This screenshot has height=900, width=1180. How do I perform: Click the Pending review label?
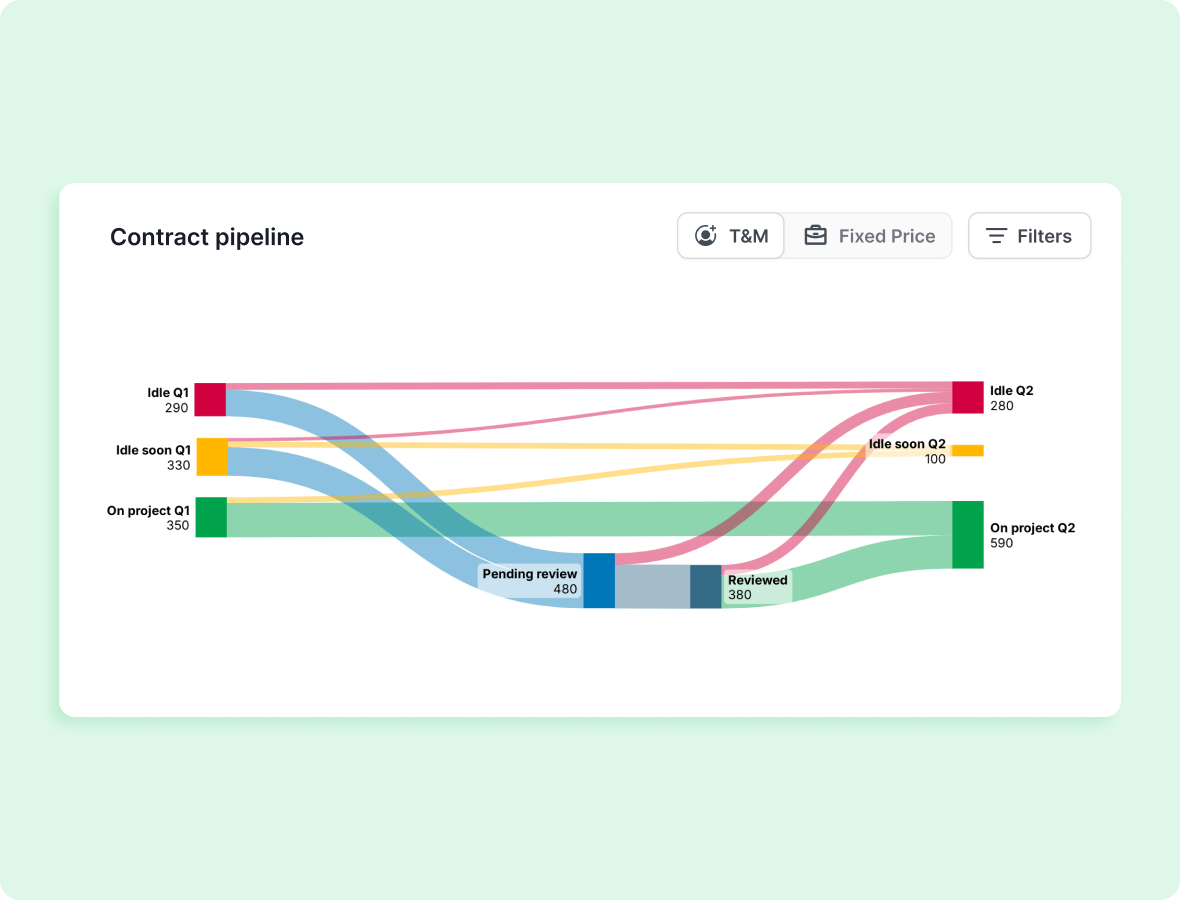pyautogui.click(x=530, y=574)
